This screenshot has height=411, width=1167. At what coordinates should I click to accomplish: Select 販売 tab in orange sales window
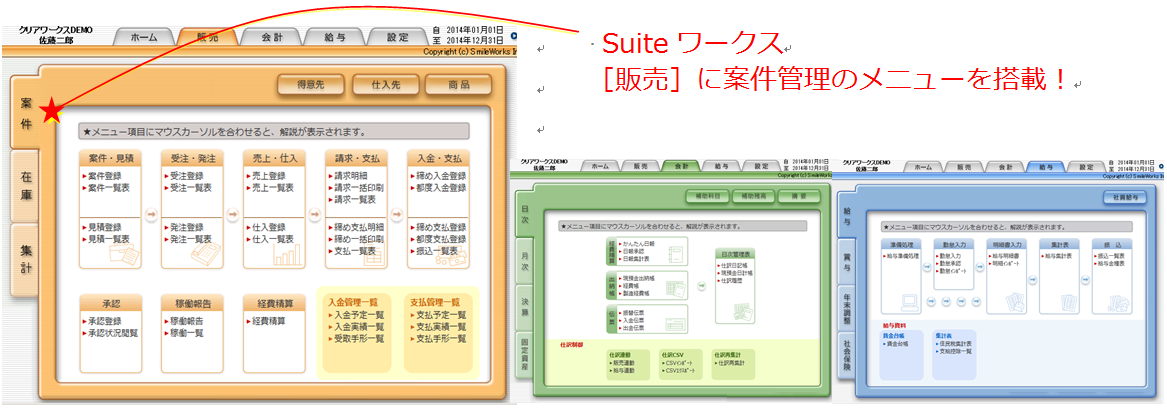[208, 36]
